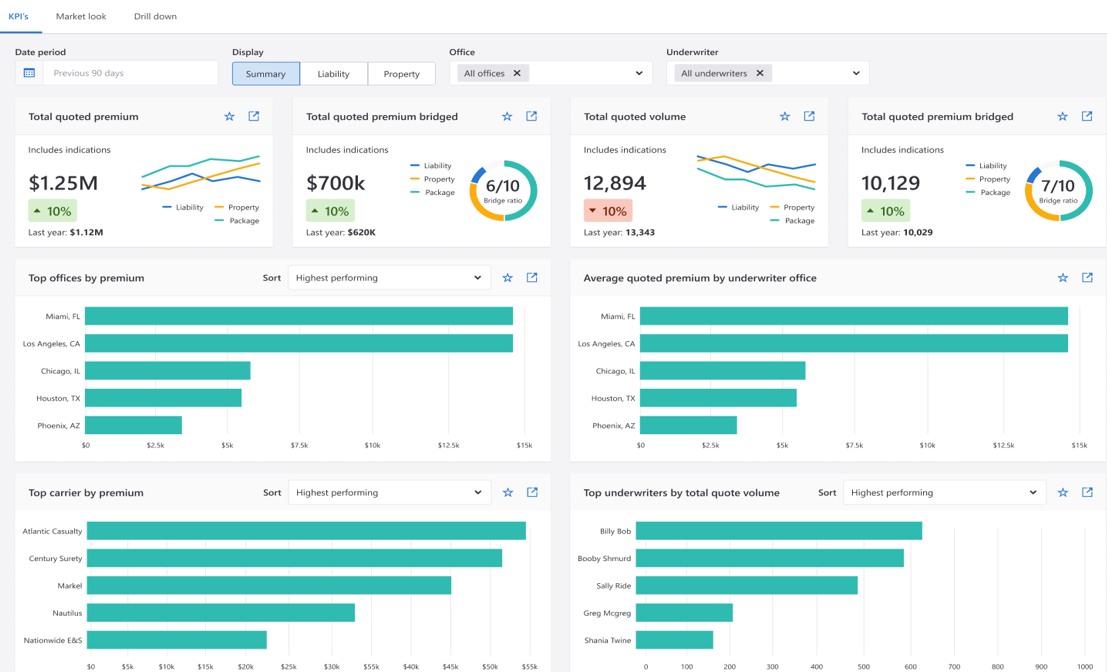
Task: Star the Top offices by premium chart
Action: (507, 278)
